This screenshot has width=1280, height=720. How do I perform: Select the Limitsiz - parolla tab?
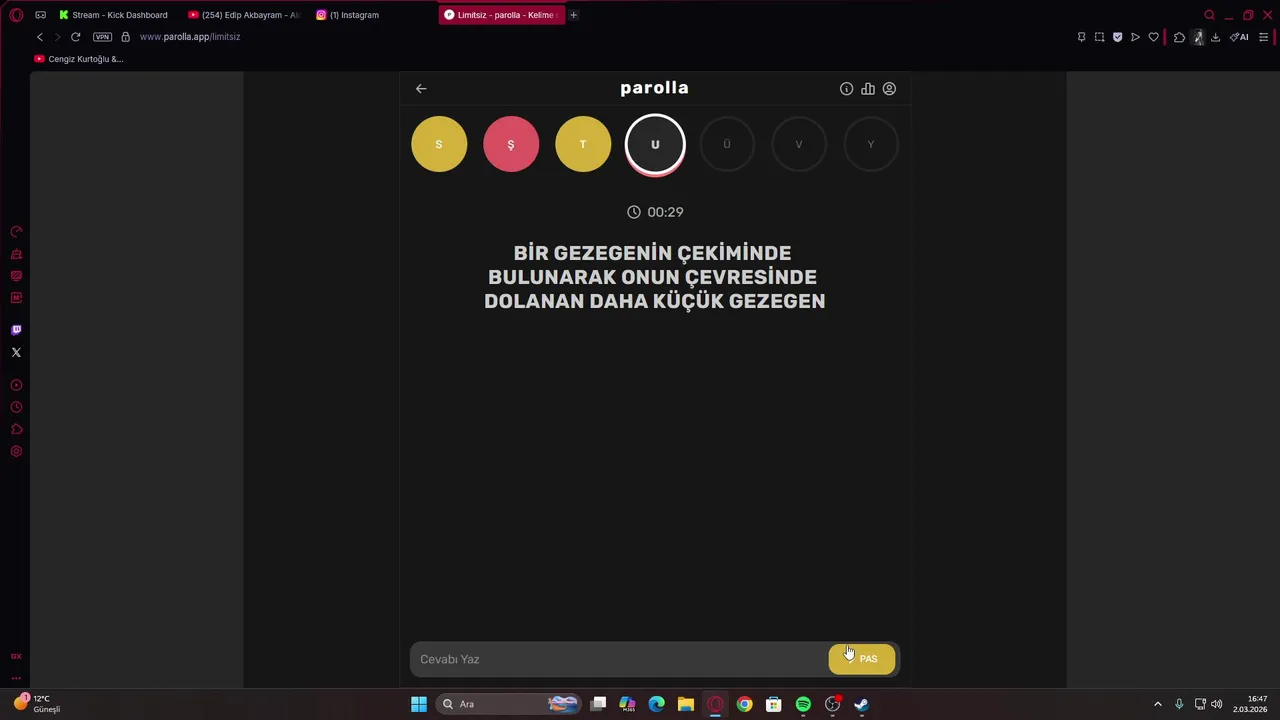coord(501,15)
